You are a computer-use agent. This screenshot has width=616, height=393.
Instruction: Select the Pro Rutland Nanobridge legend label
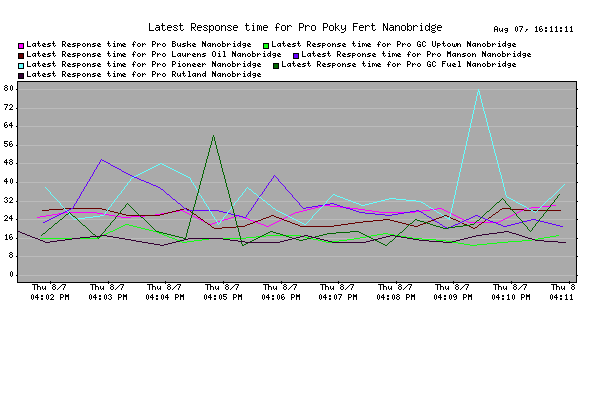pos(144,74)
